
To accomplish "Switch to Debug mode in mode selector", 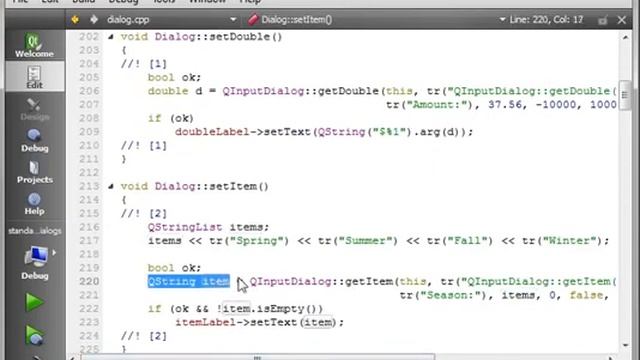I will pos(34,140).
